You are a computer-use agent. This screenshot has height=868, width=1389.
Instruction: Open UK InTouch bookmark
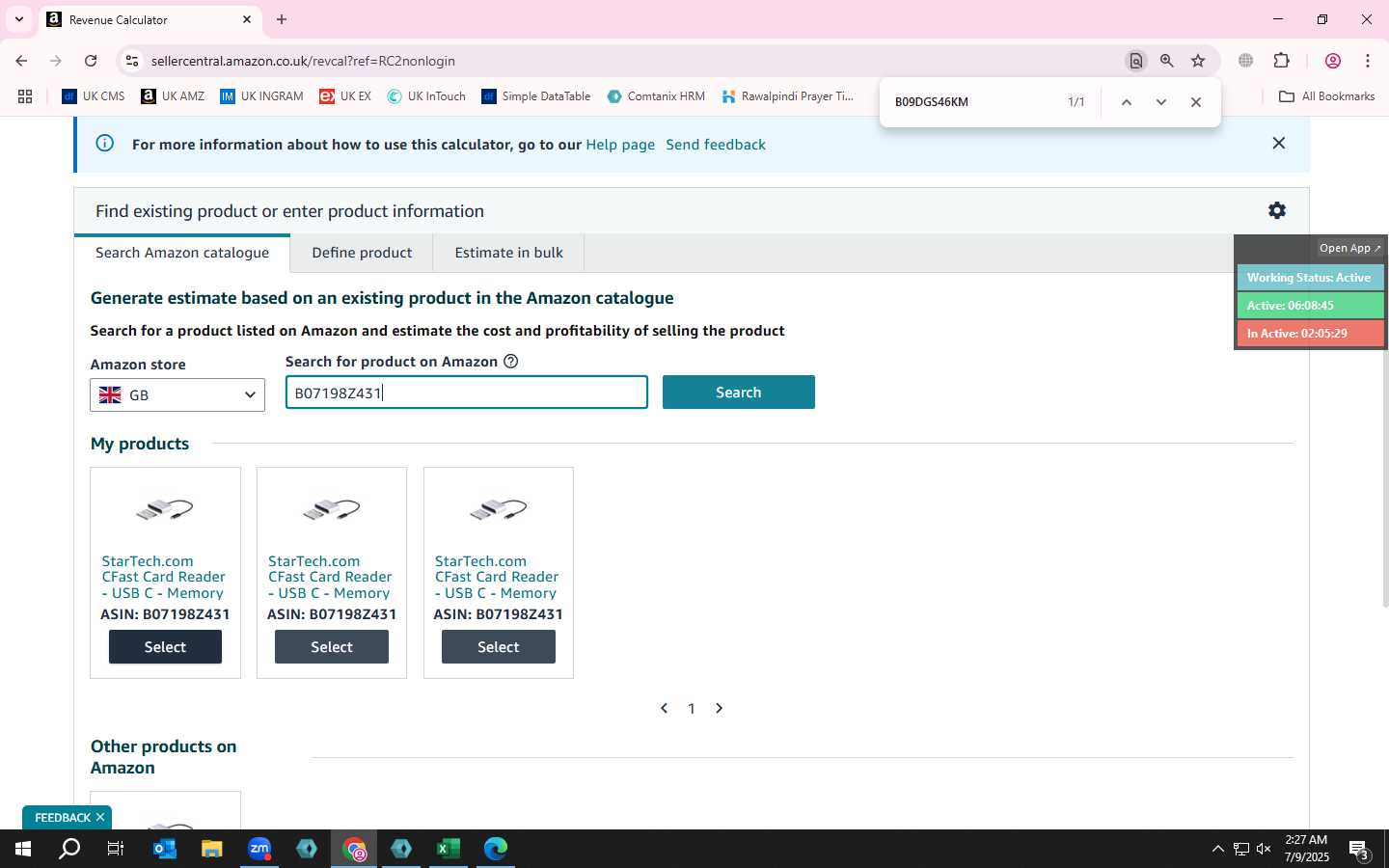[x=426, y=96]
